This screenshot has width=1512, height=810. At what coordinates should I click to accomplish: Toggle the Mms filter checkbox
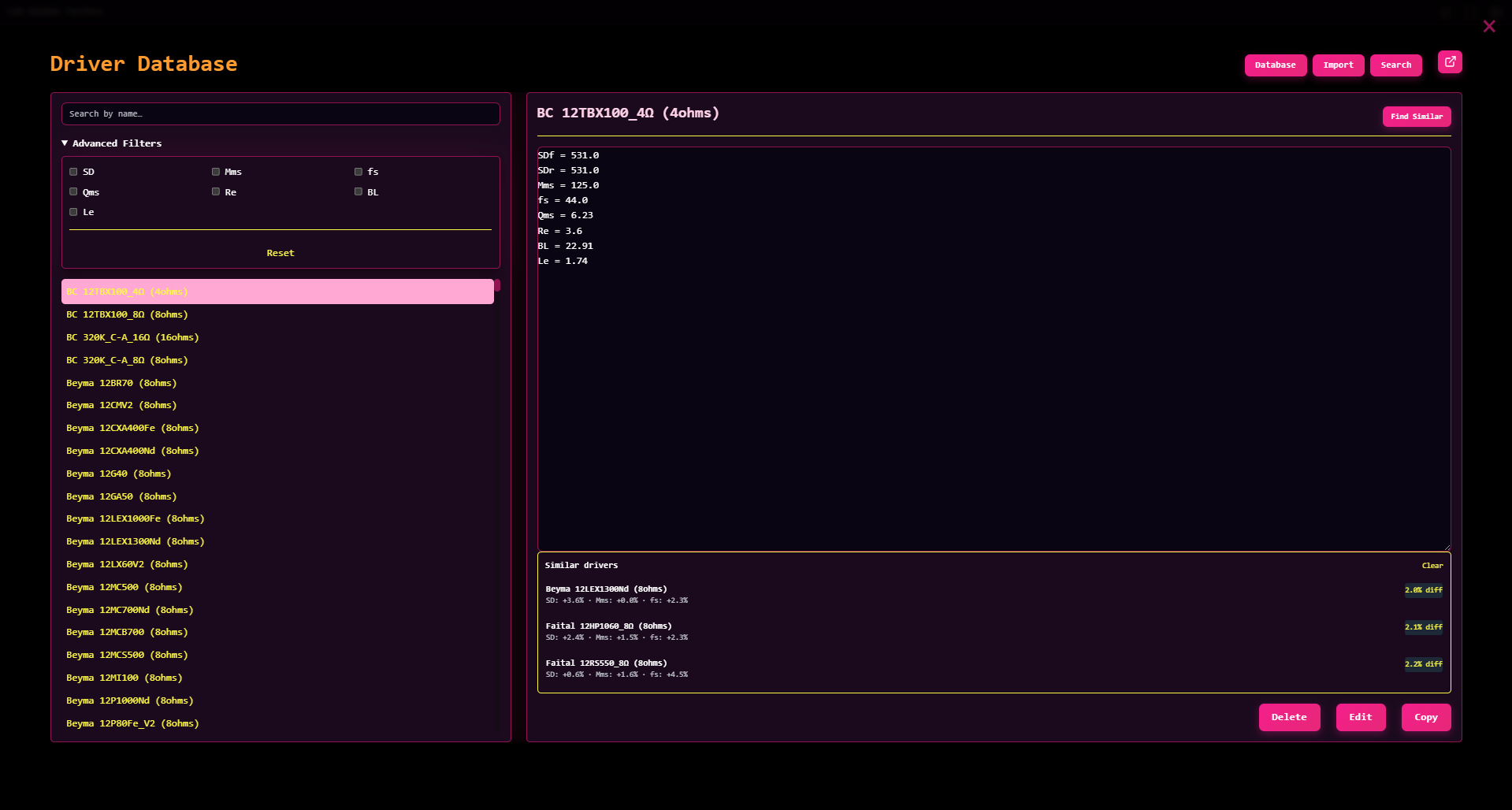click(216, 172)
